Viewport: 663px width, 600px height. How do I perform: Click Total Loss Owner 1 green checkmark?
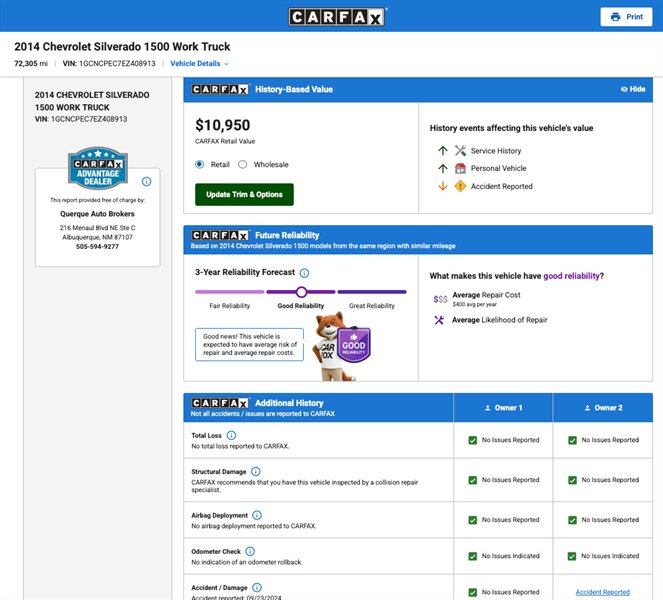[x=473, y=440]
